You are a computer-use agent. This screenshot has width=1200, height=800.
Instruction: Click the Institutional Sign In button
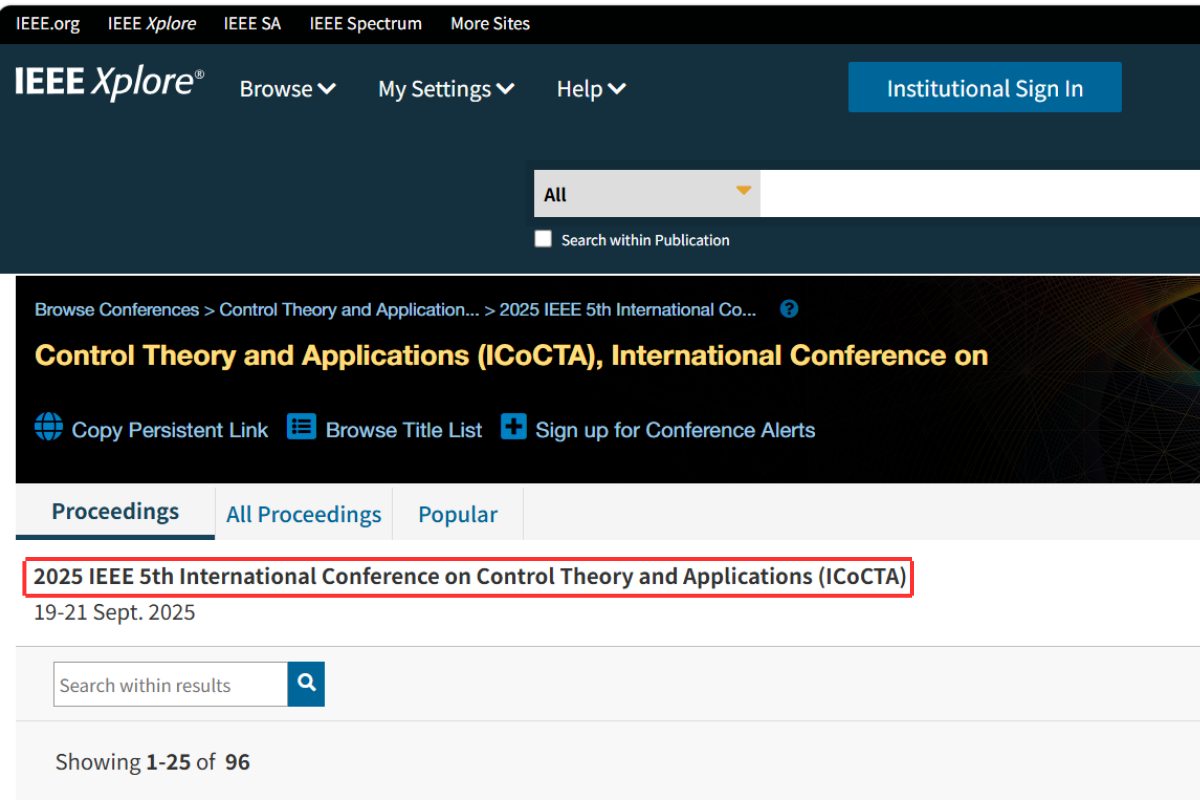pos(984,88)
